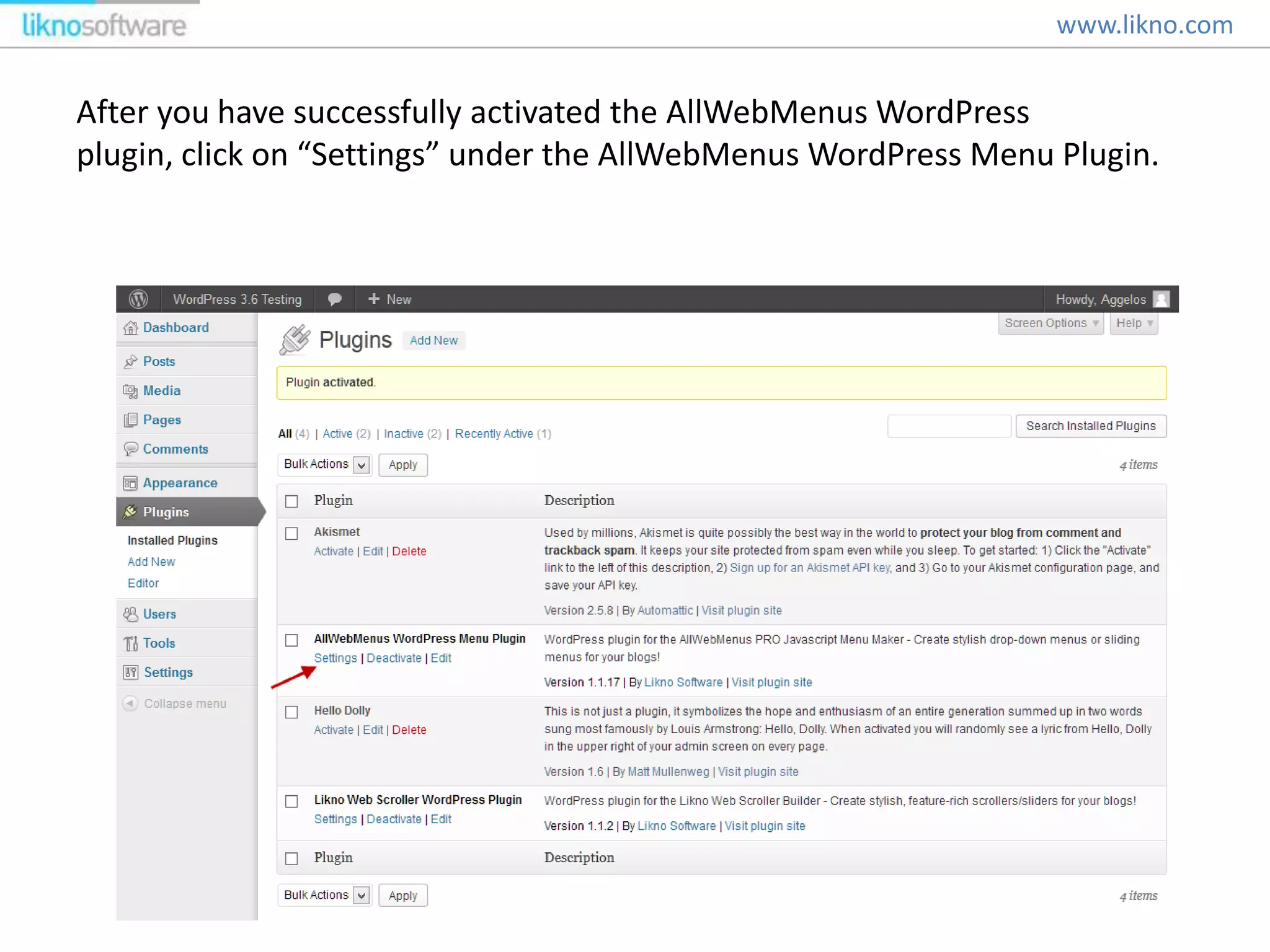Edit the AllWebMenus WordPress Menu Plugin
This screenshot has height=952, width=1270.
point(441,658)
